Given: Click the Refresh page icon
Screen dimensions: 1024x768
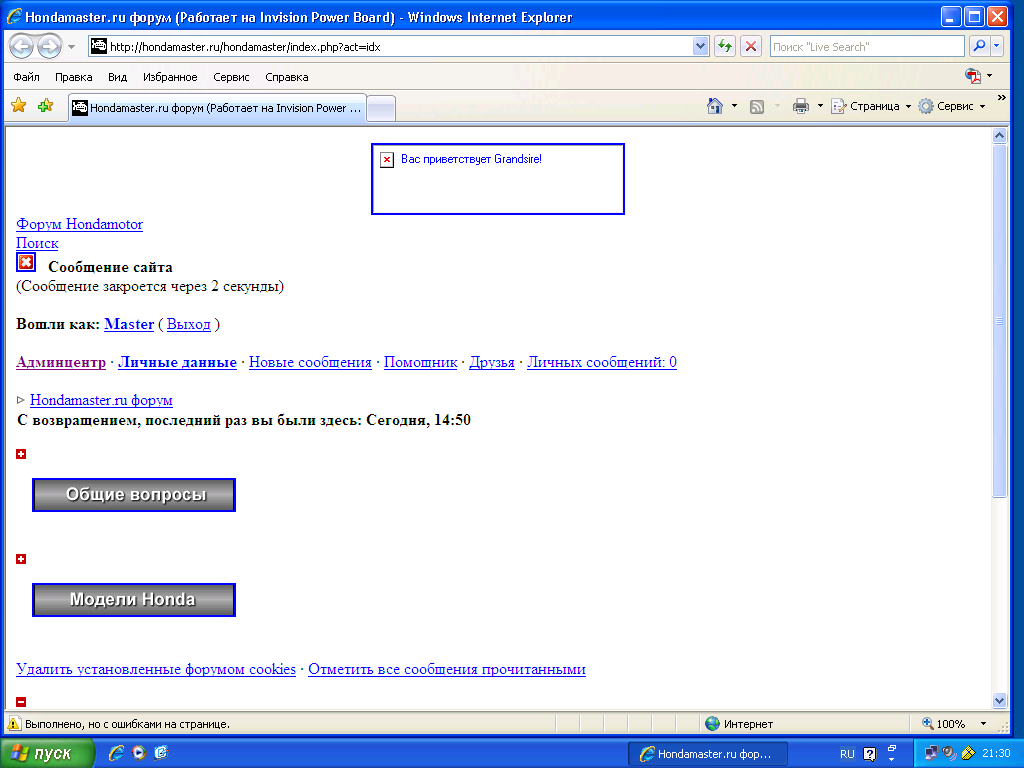Looking at the screenshot, I should click(725, 47).
